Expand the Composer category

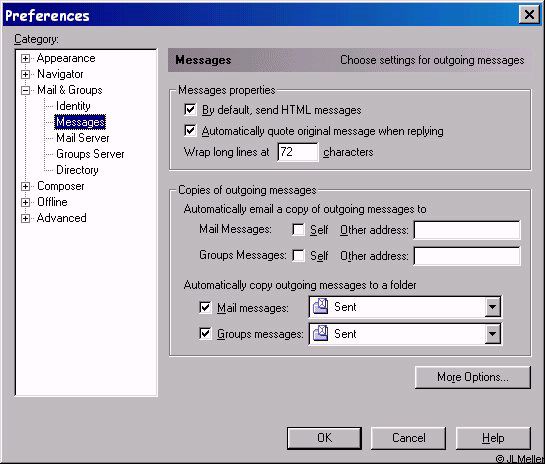[x=25, y=186]
